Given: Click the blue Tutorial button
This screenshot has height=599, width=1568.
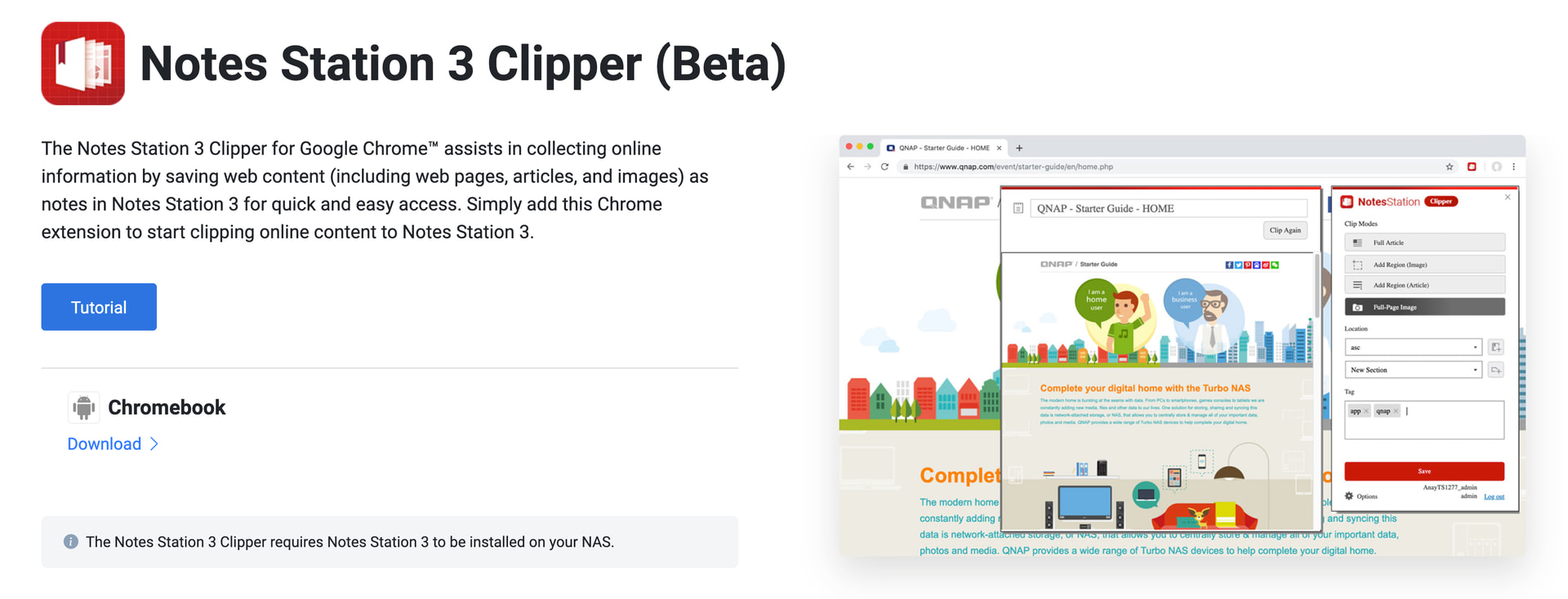Looking at the screenshot, I should click(99, 307).
